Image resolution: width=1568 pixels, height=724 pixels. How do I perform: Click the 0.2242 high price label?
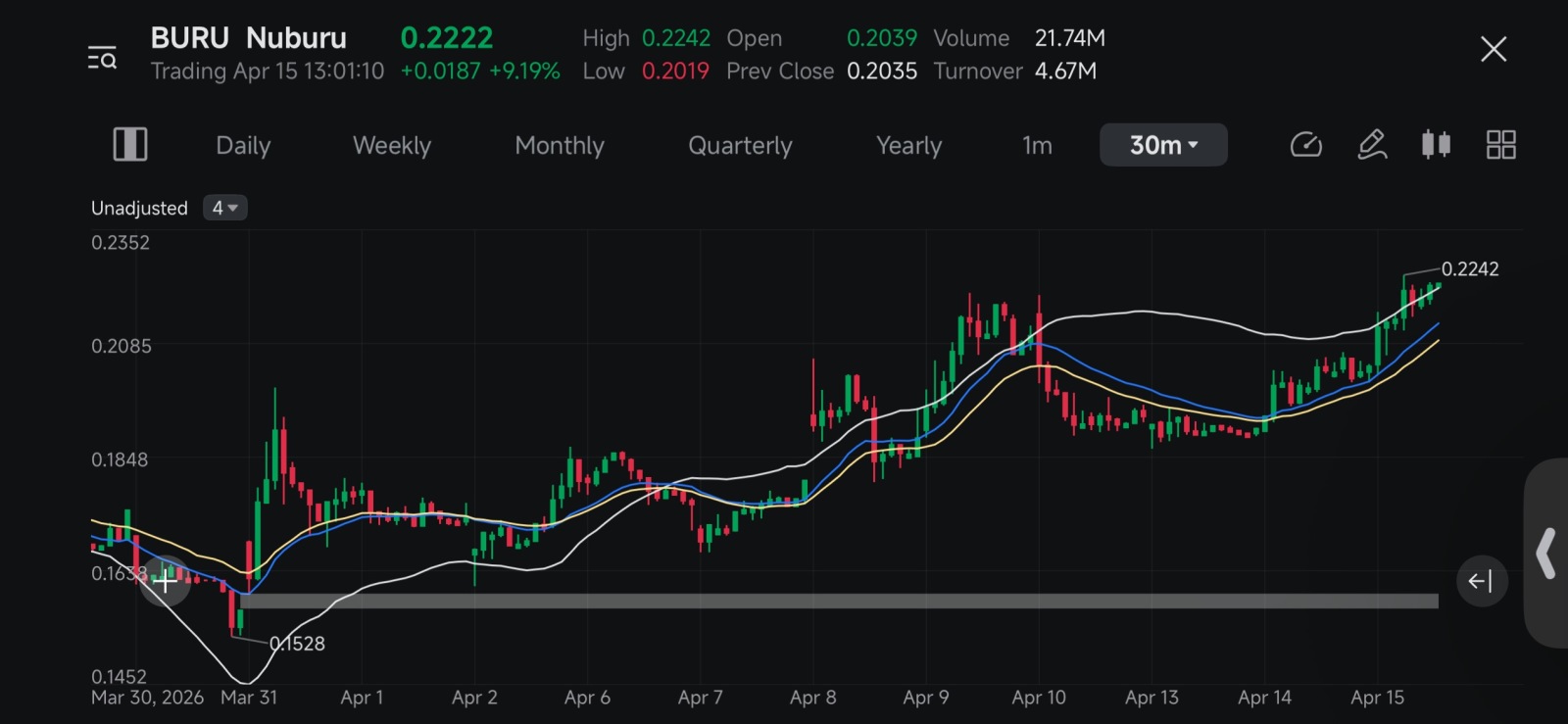(x=1470, y=268)
